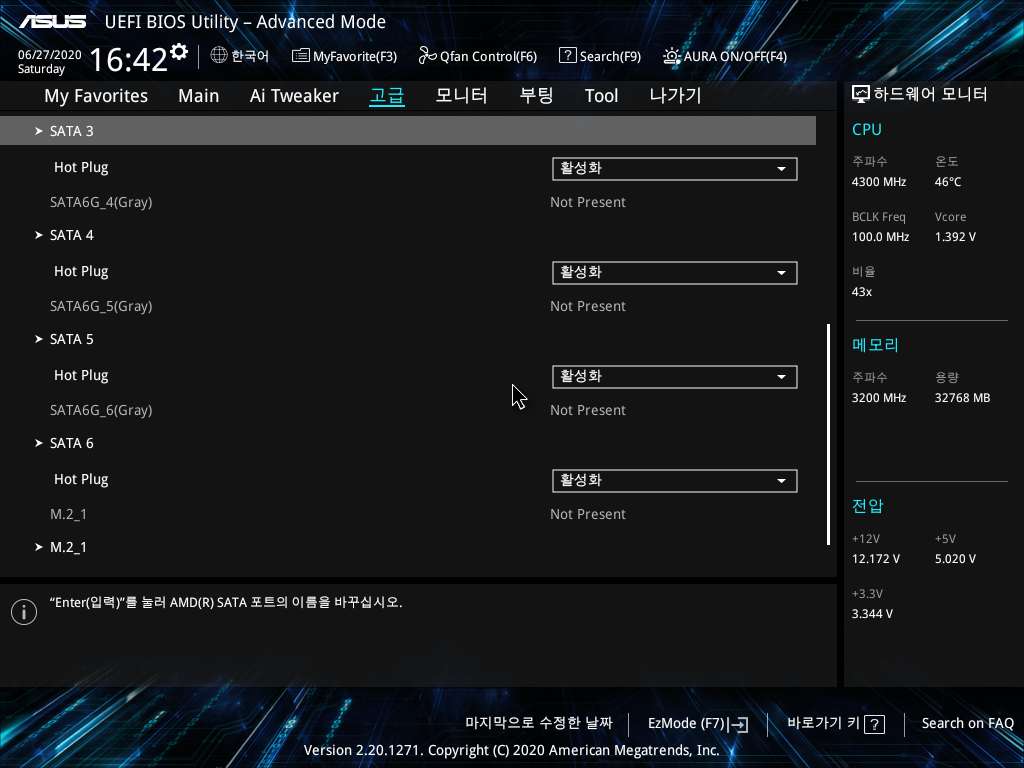Viewport: 1024px width, 768px height.
Task: Click the ASUS logo
Action: click(52, 22)
